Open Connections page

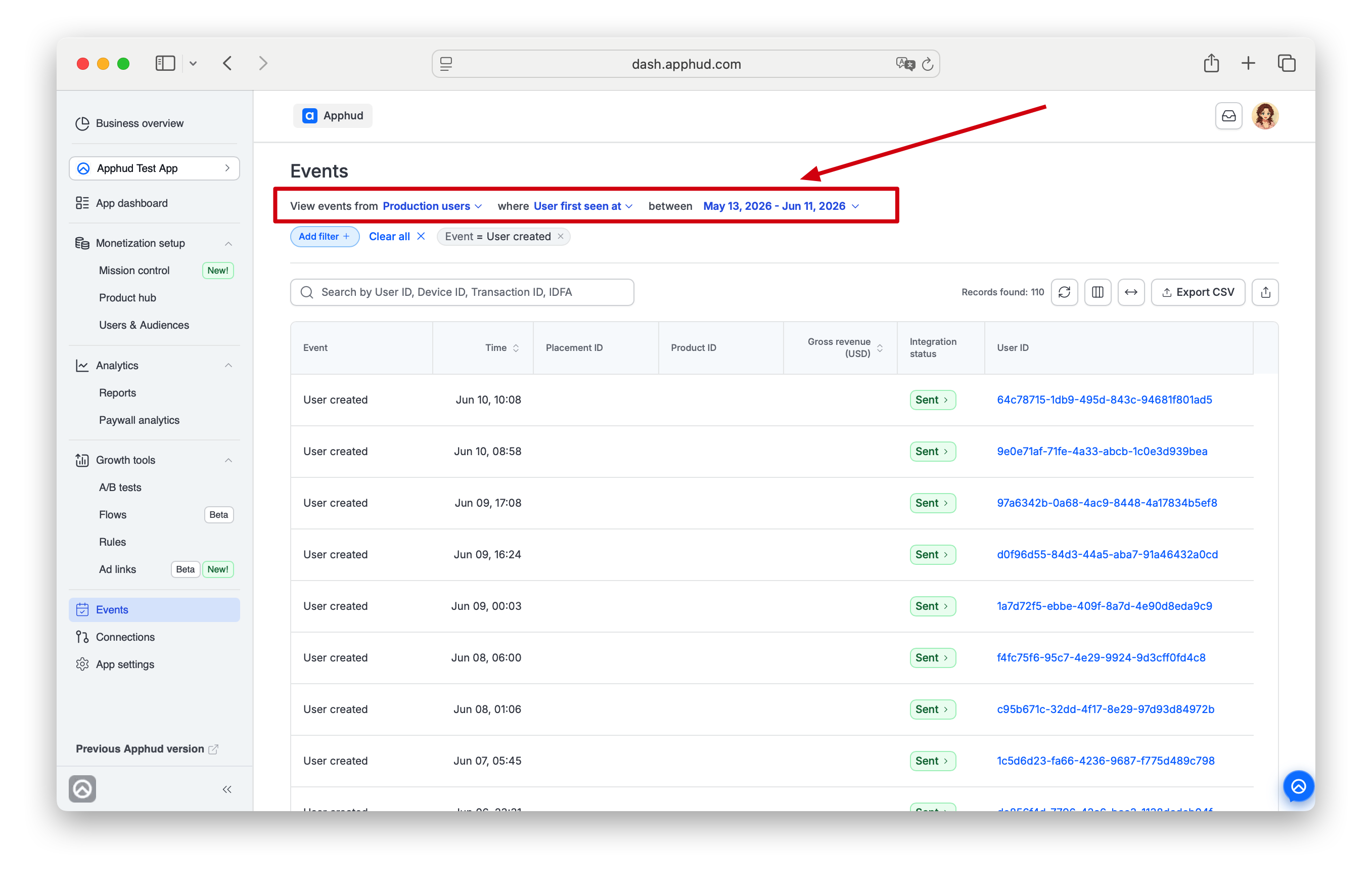pyautogui.click(x=125, y=637)
